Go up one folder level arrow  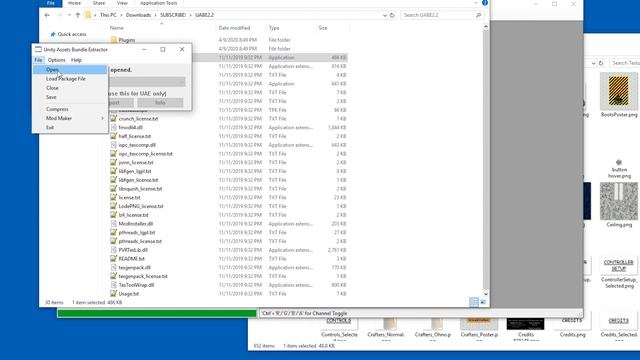[x=78, y=15]
